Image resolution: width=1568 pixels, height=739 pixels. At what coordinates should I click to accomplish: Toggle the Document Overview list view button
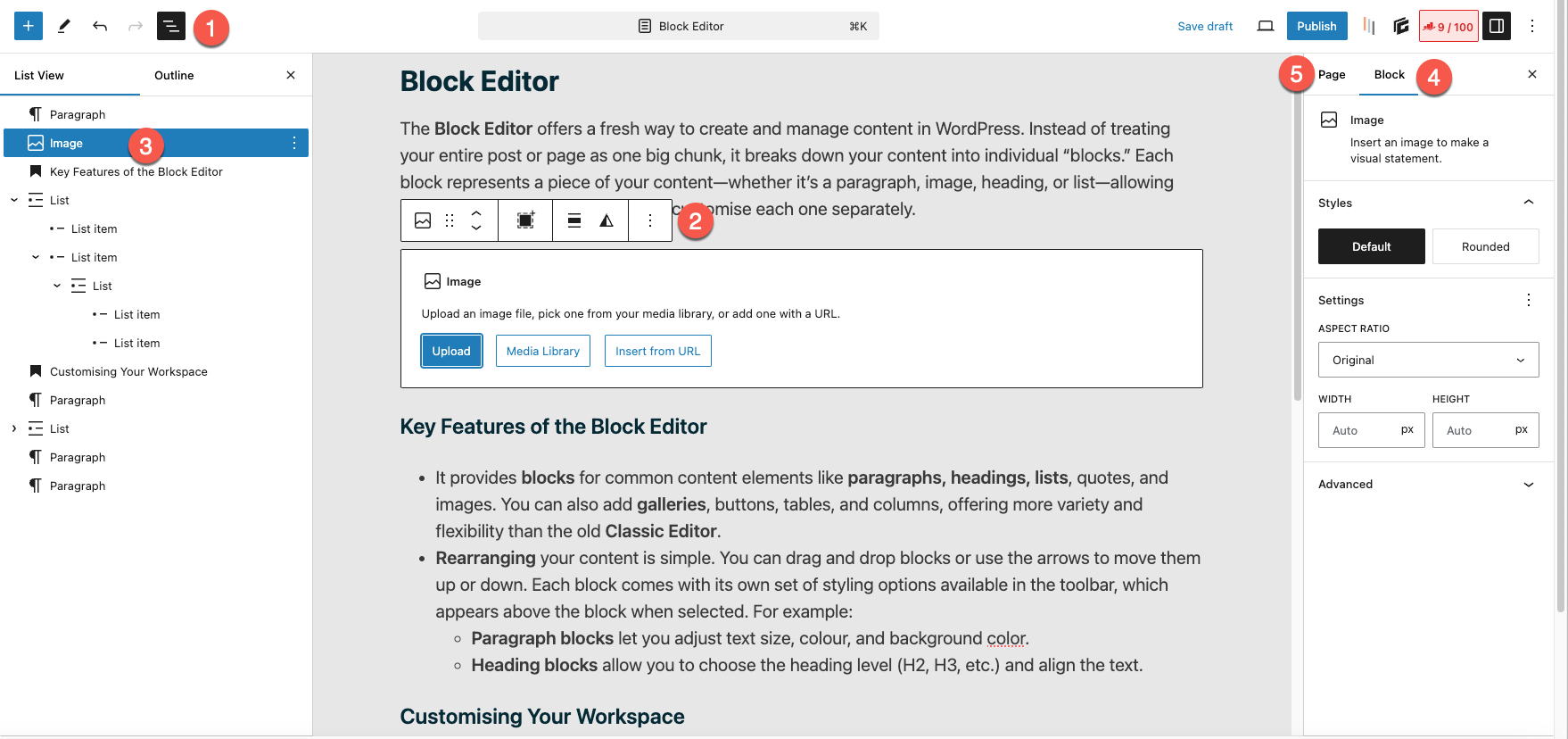coord(170,26)
